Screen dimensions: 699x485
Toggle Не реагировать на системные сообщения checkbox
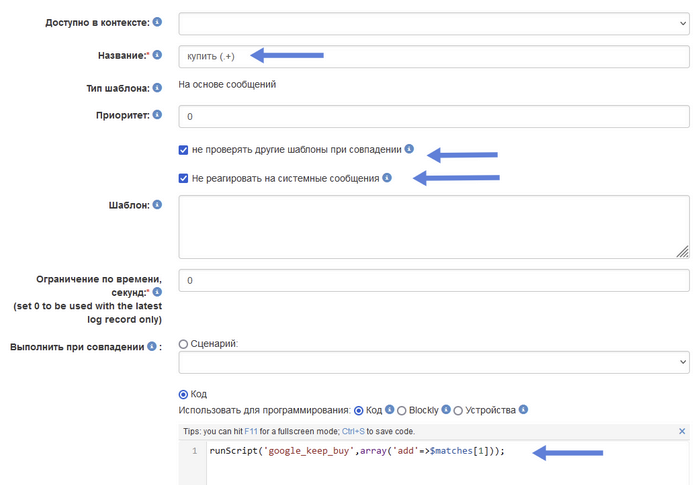(183, 178)
